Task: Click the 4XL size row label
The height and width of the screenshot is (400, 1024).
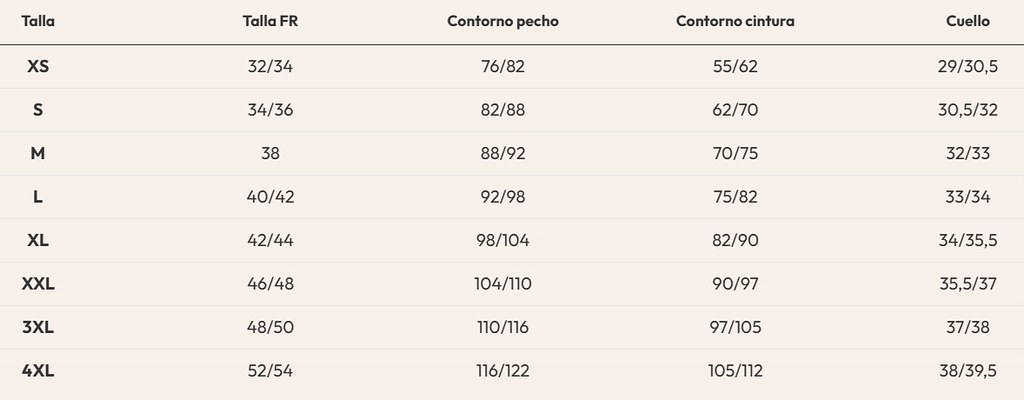Action: (38, 371)
